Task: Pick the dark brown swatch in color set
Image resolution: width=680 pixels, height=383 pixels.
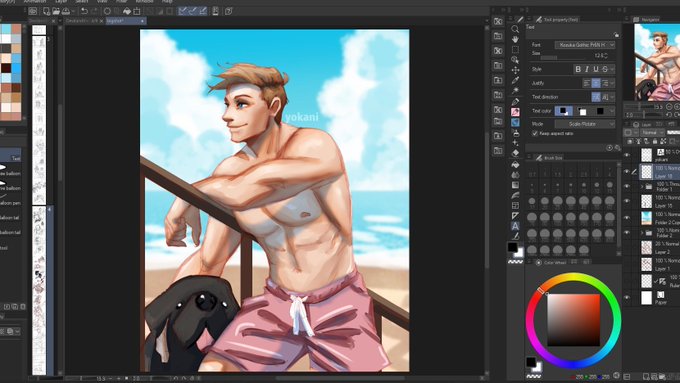Action: (x=6, y=68)
